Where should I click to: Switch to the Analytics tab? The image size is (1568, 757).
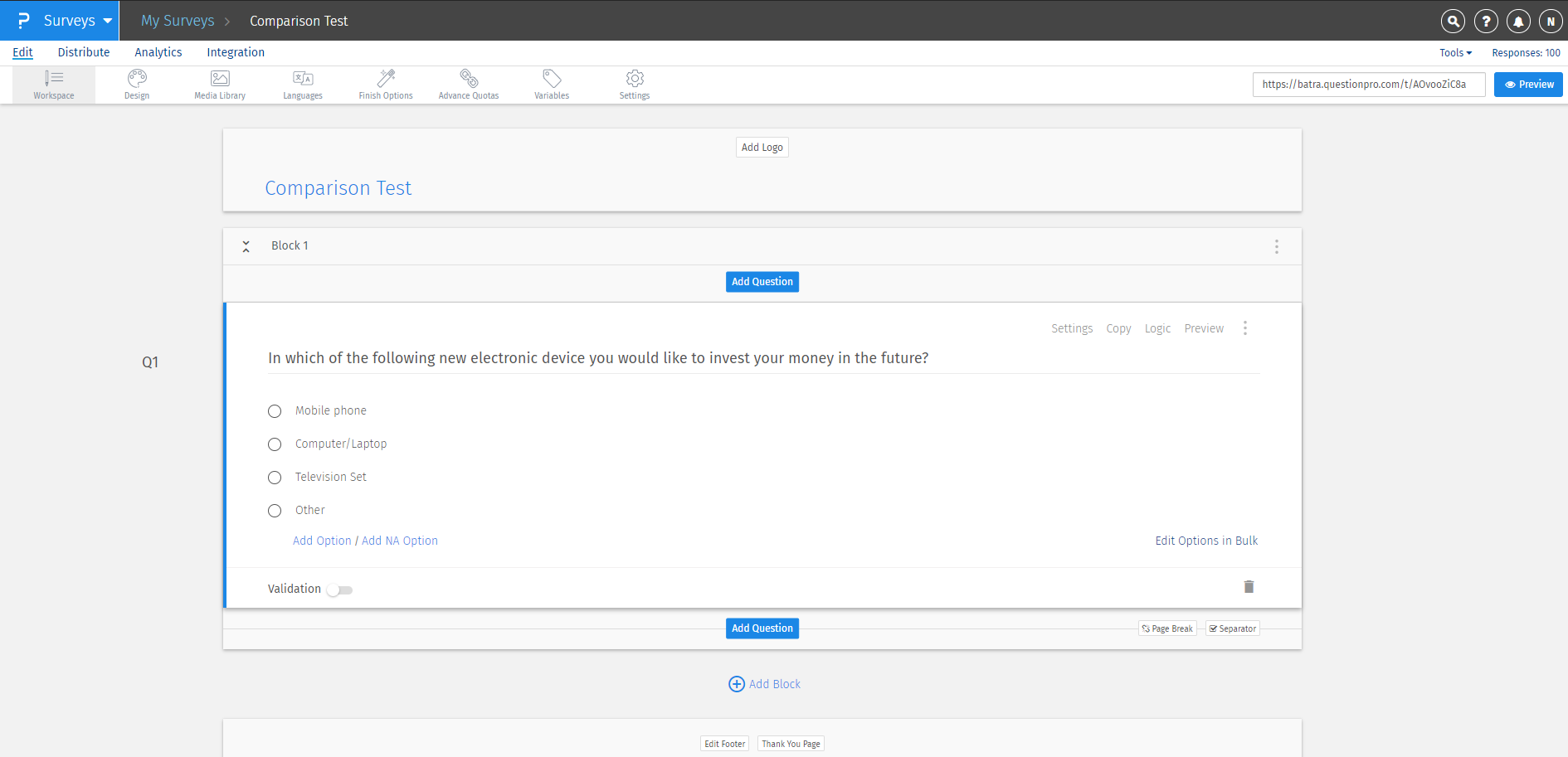point(158,52)
